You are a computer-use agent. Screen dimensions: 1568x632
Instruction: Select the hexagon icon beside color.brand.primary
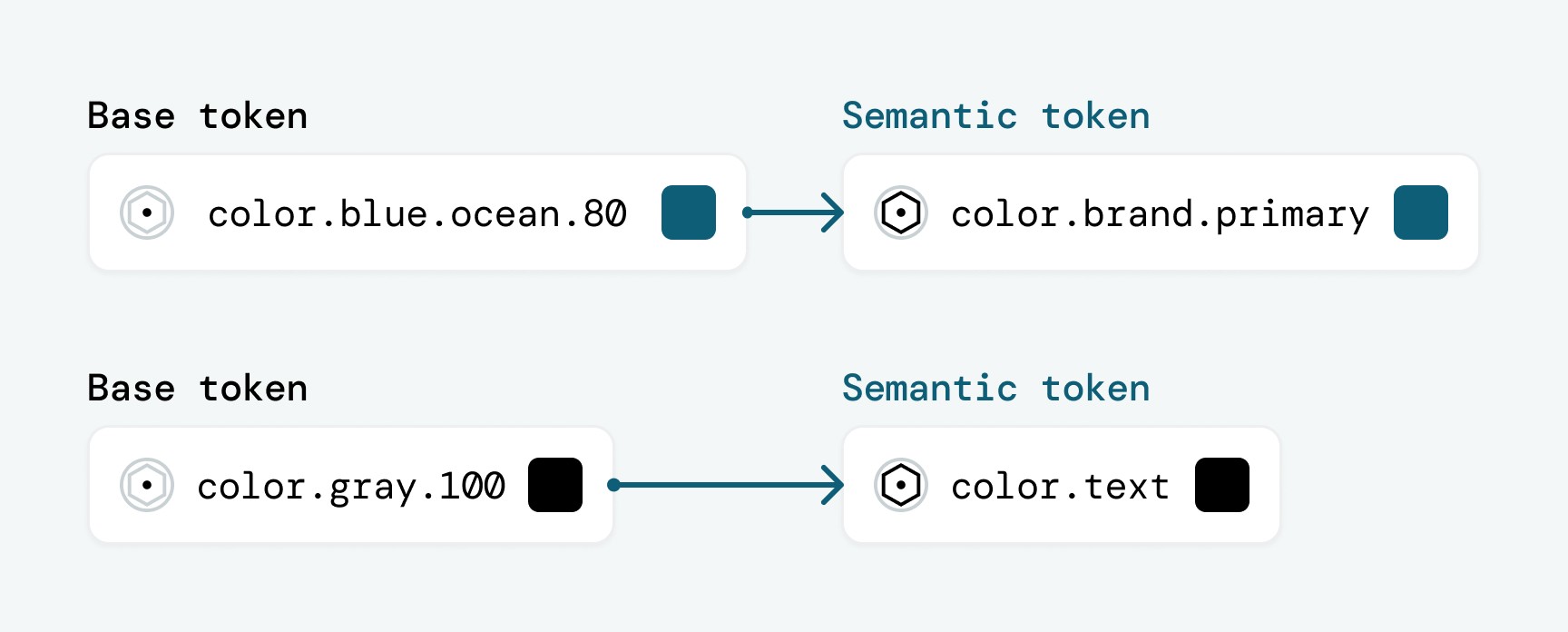pyautogui.click(x=901, y=212)
